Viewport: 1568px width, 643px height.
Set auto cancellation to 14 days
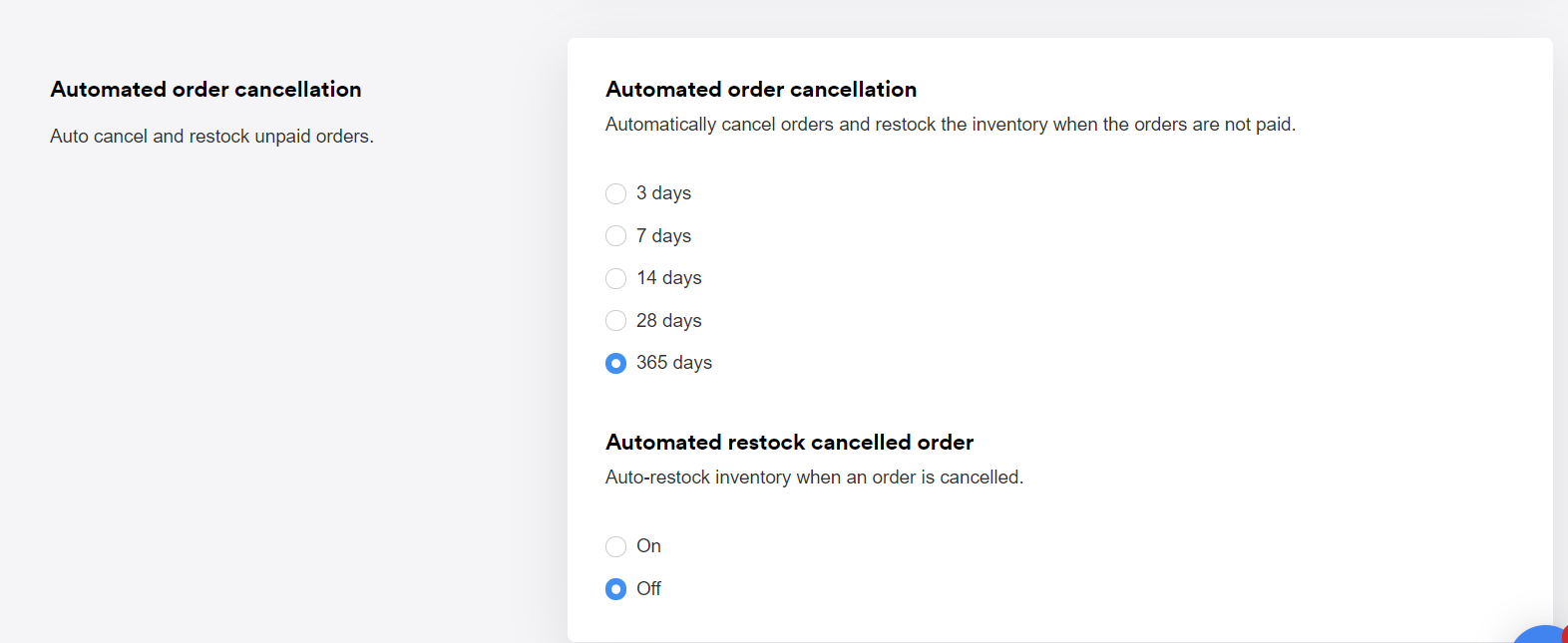pyautogui.click(x=616, y=278)
